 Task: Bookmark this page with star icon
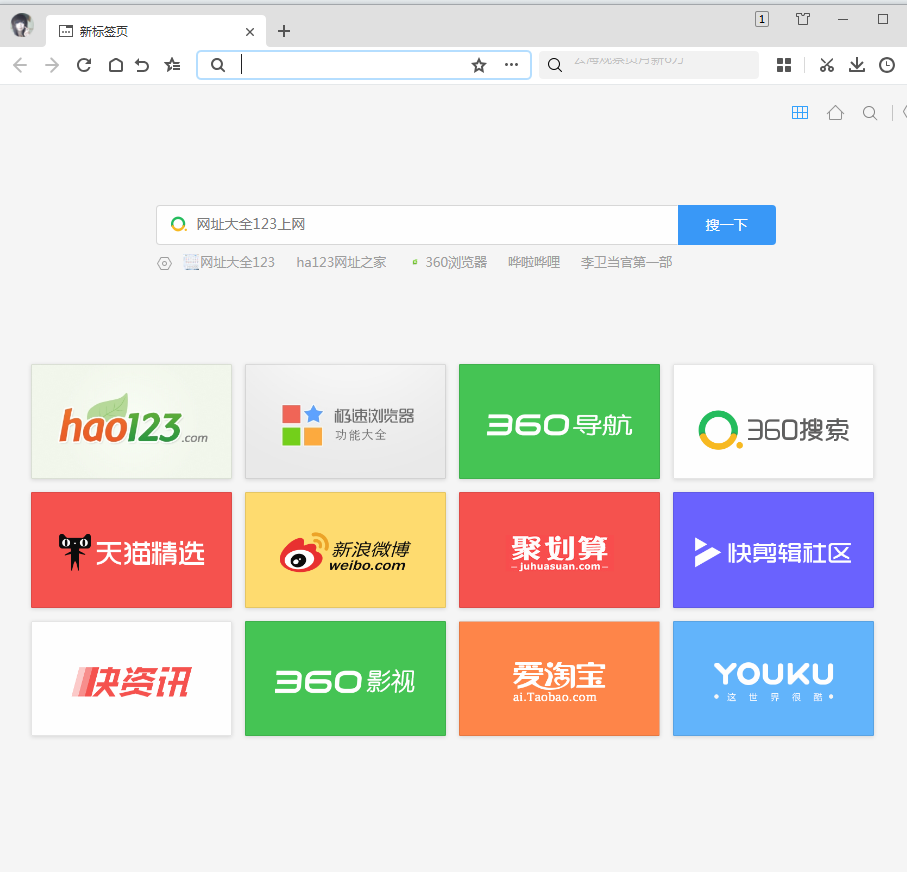pos(478,65)
